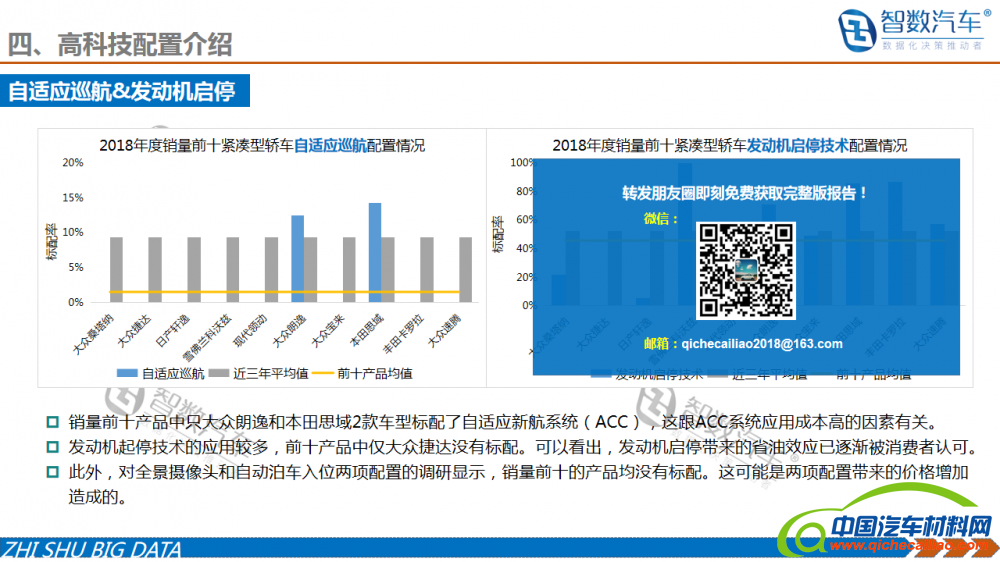
Task: Click the email qichecailiao2018@163.com
Action: [x=761, y=344]
